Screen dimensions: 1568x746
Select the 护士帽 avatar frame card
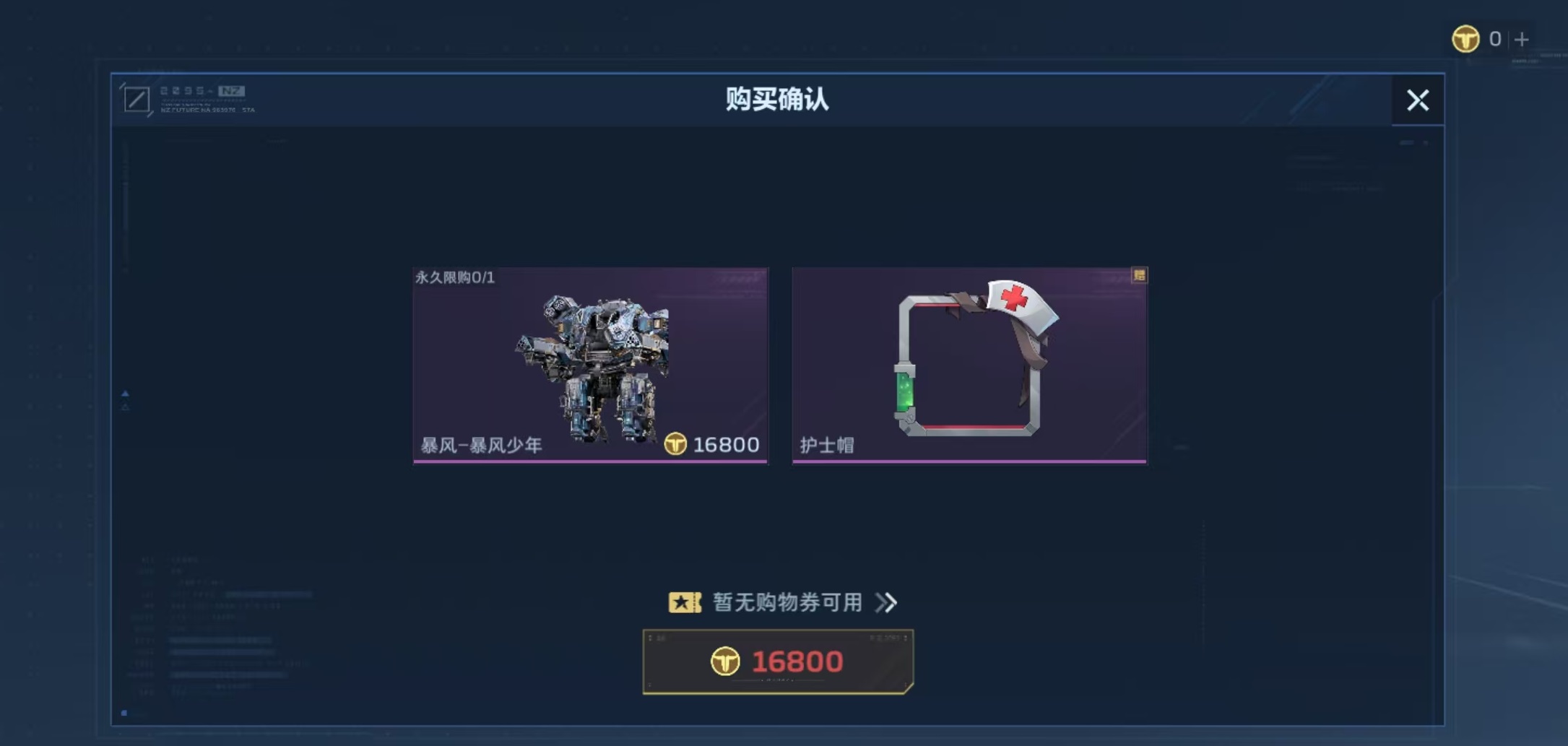coord(969,365)
